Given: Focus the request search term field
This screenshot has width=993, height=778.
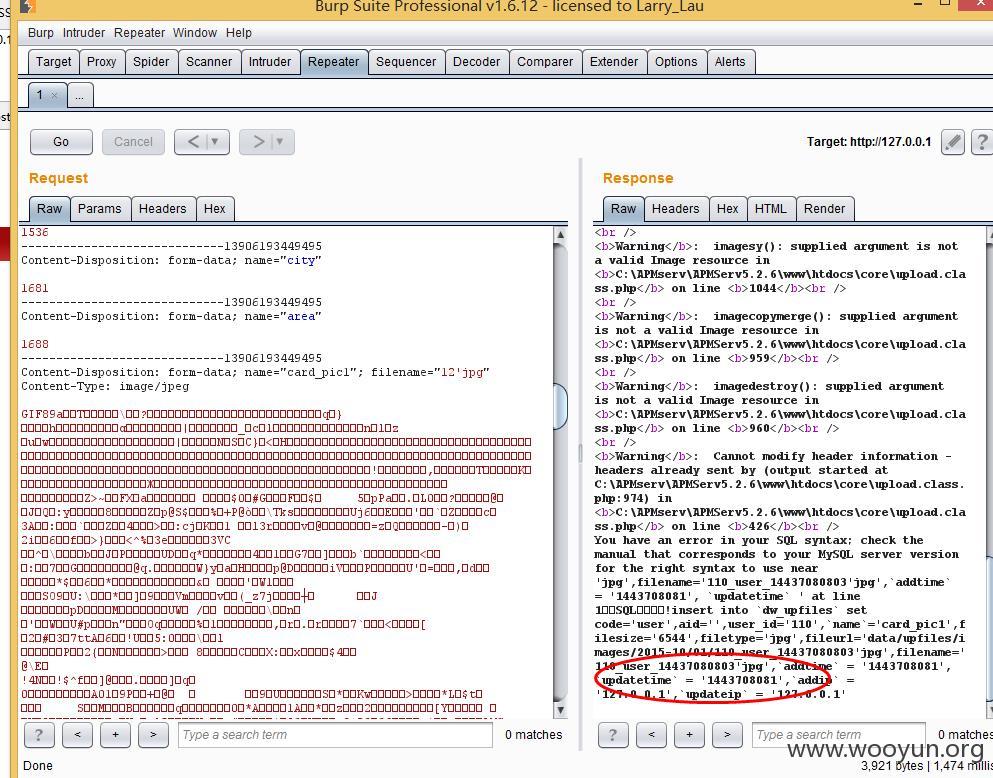Looking at the screenshot, I should point(335,735).
